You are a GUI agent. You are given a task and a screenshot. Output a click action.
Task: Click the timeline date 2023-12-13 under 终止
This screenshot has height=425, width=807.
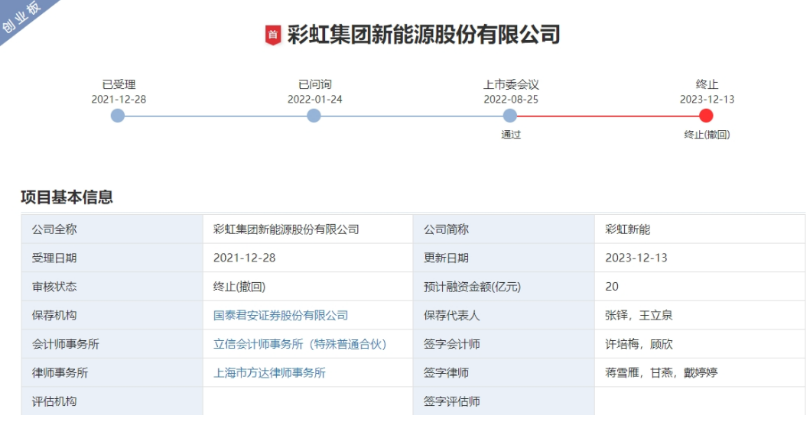(x=707, y=99)
